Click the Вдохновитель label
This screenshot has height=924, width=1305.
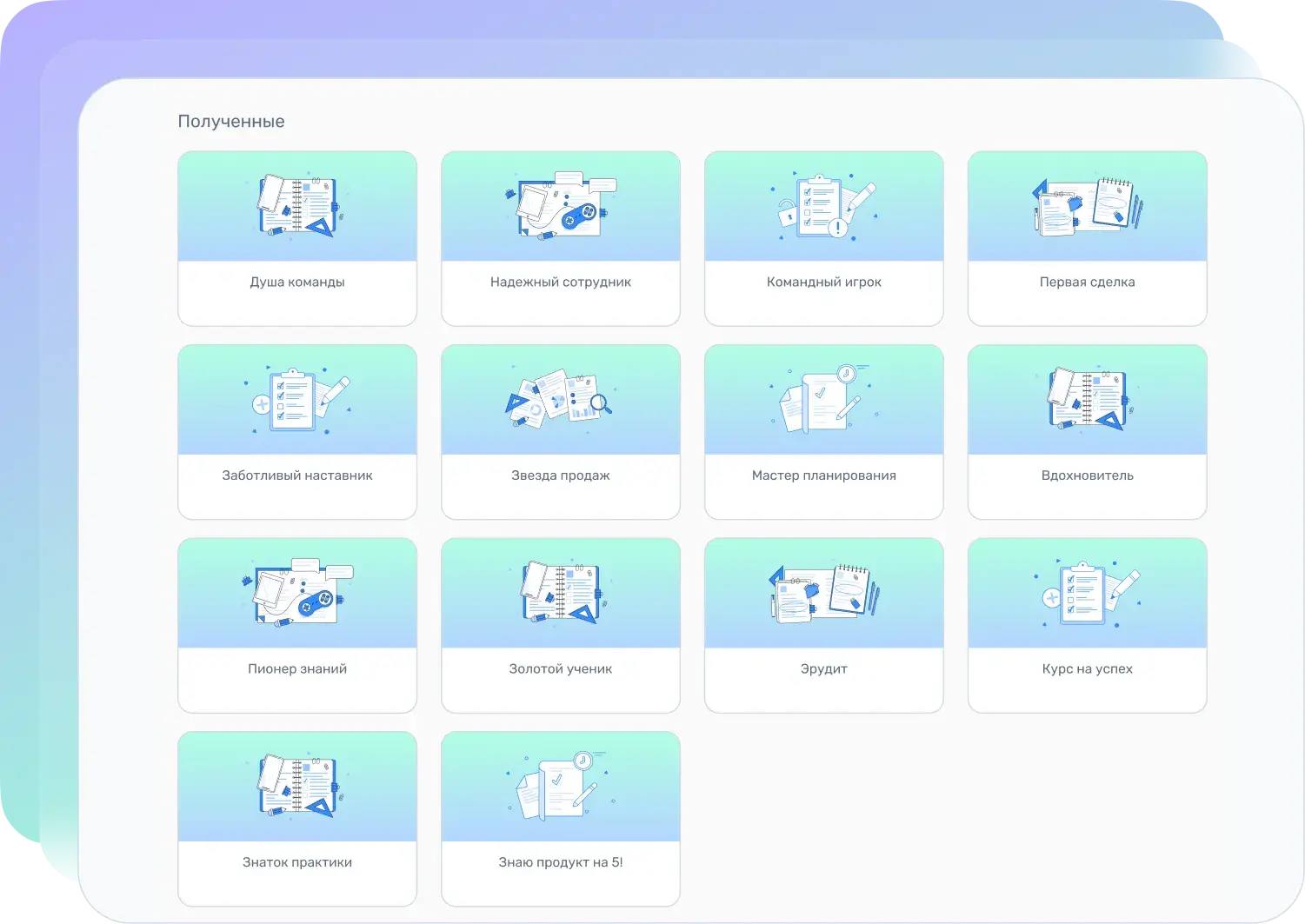(x=1088, y=475)
